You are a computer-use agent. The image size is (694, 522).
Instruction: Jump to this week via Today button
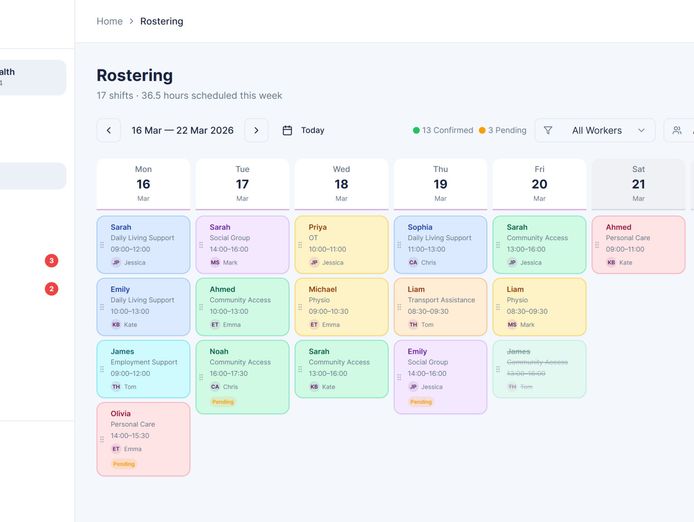pos(312,130)
